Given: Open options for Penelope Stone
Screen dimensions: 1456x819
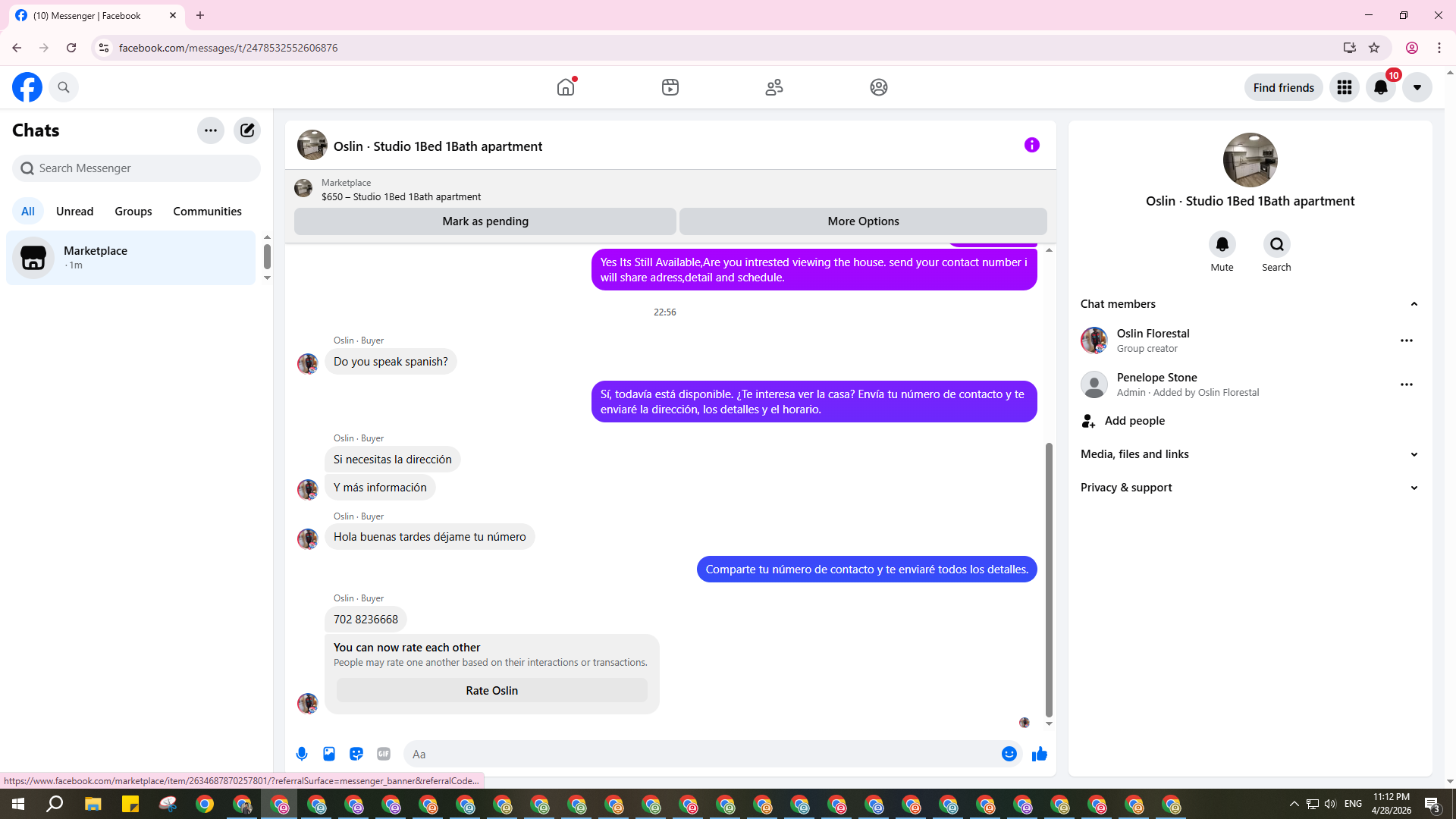Looking at the screenshot, I should [1406, 384].
